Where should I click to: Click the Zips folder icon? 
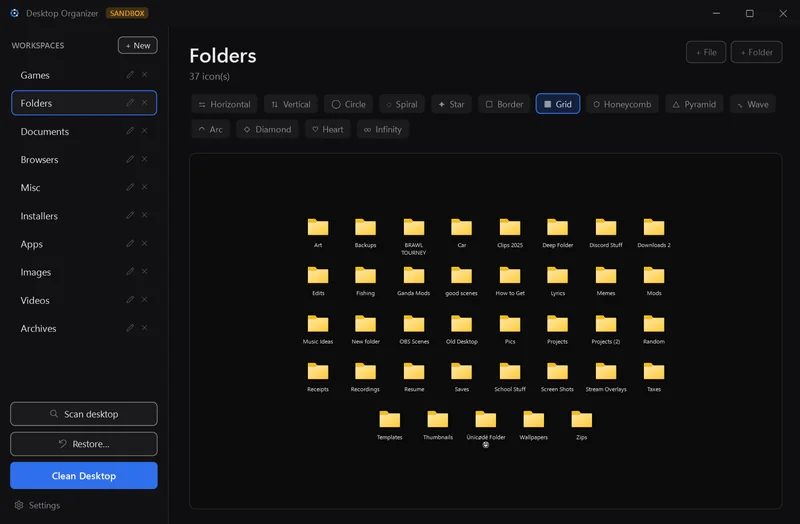582,419
